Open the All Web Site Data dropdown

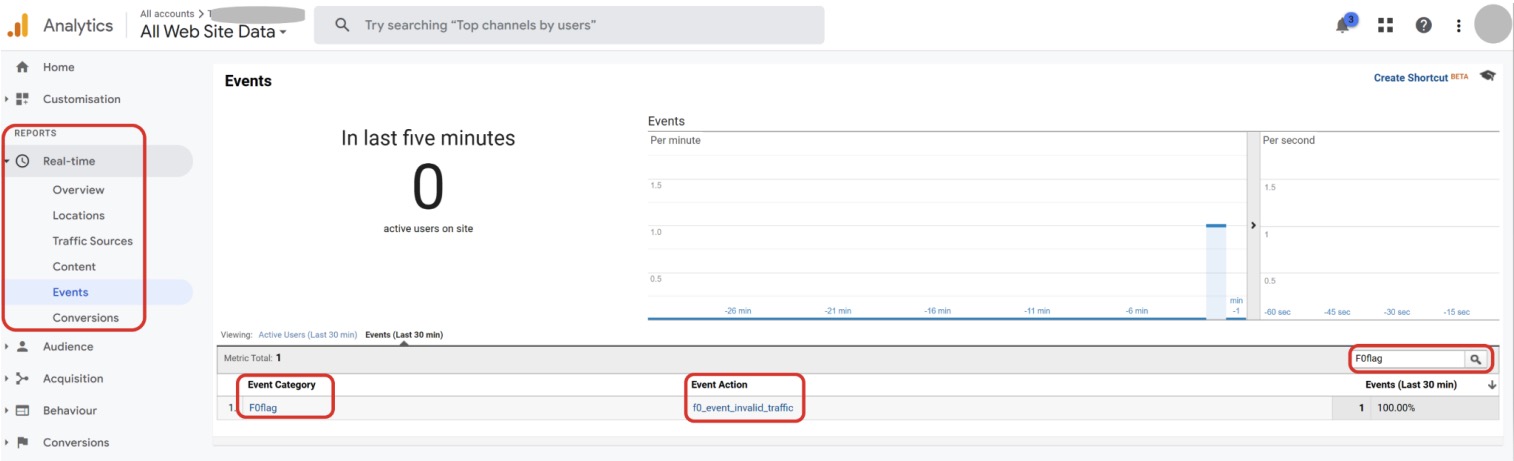click(x=213, y=32)
